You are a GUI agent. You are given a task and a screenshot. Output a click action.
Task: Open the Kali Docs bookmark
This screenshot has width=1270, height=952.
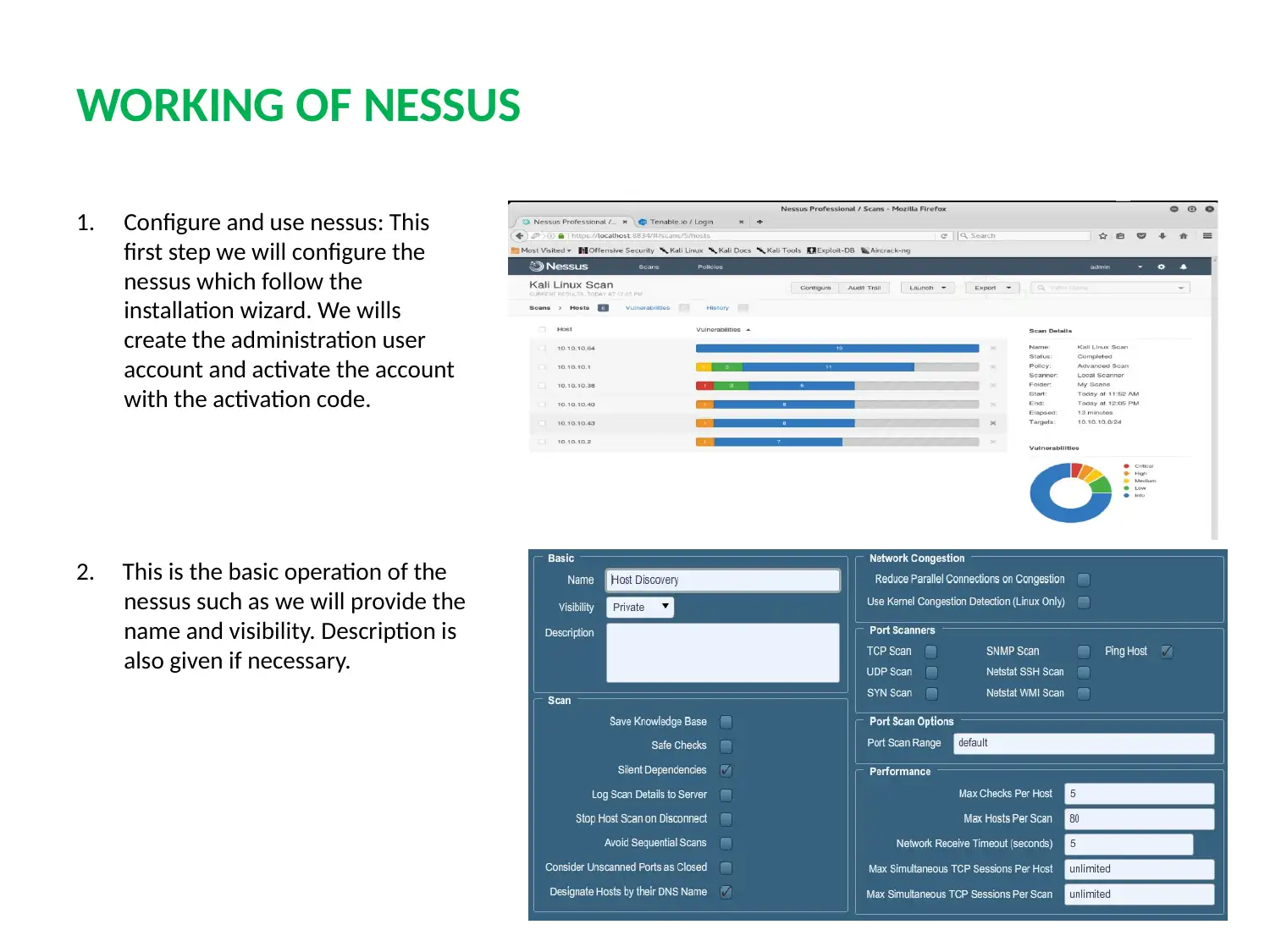(x=731, y=250)
